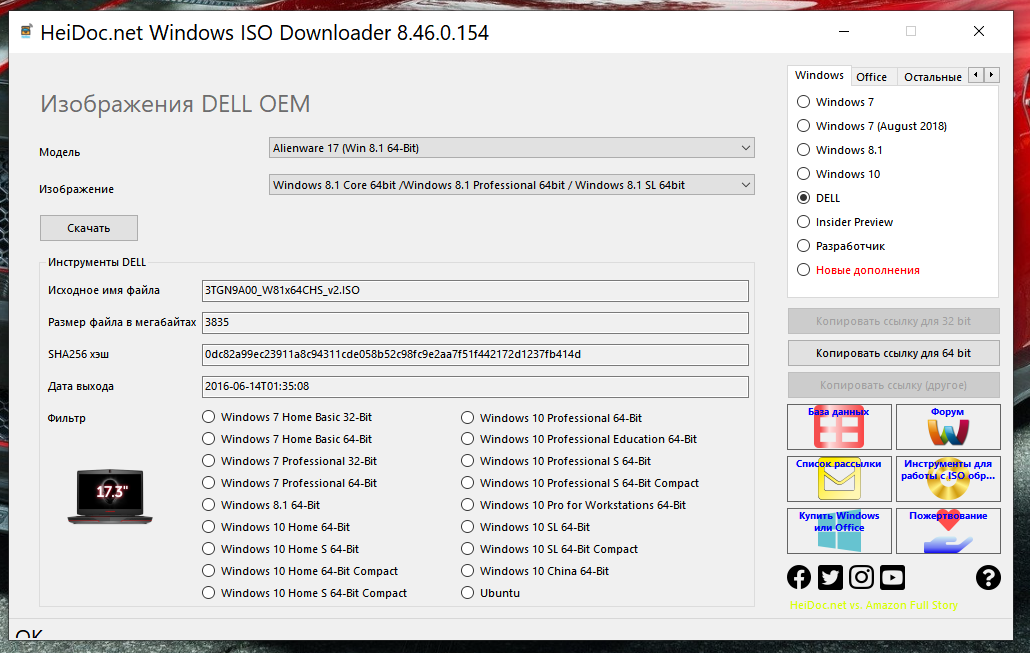
Task: Open the Купить Windows или Office tile
Action: coord(839,531)
